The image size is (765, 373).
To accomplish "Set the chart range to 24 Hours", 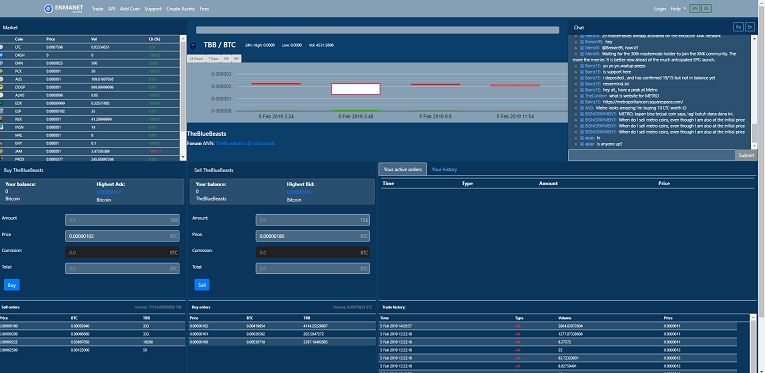I will [196, 59].
